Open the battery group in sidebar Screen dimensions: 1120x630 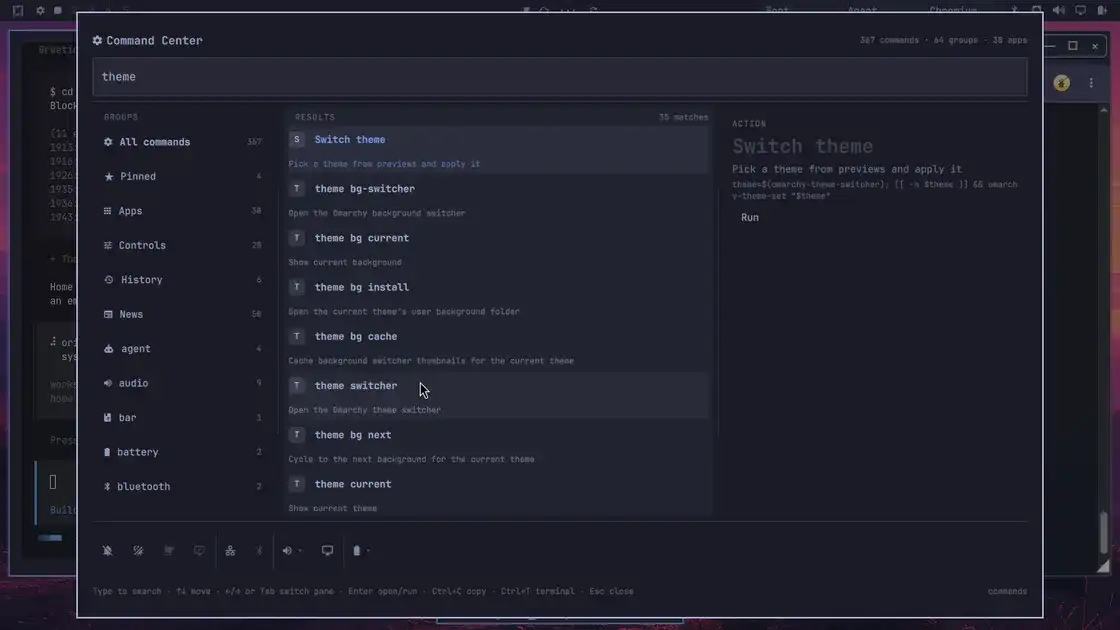pos(183,452)
